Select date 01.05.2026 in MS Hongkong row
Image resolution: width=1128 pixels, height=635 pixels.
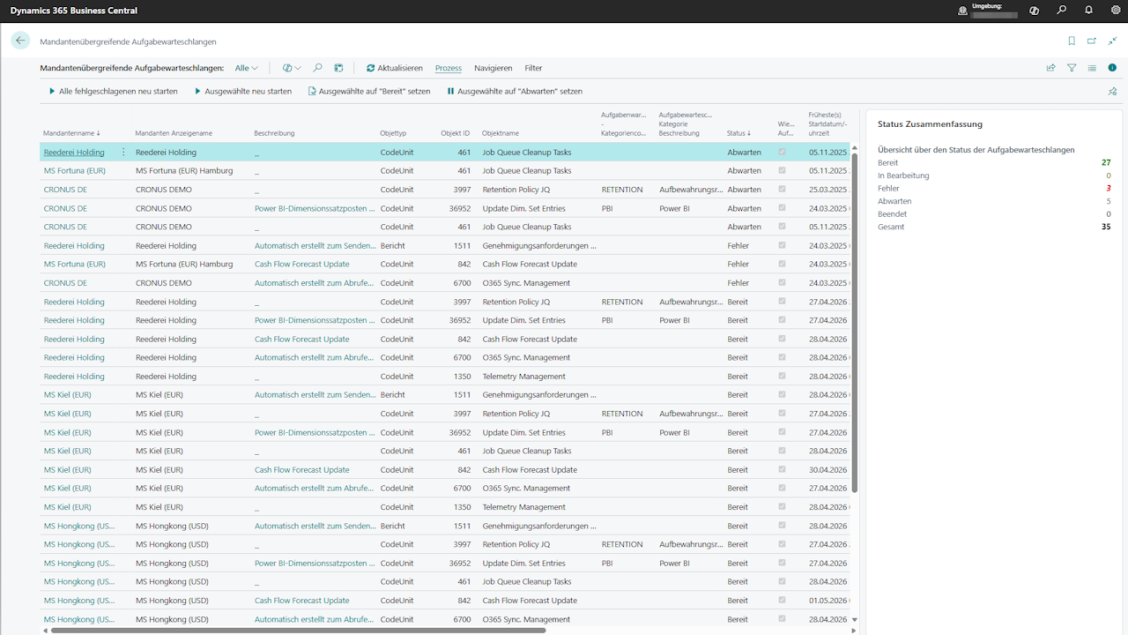tap(827, 600)
